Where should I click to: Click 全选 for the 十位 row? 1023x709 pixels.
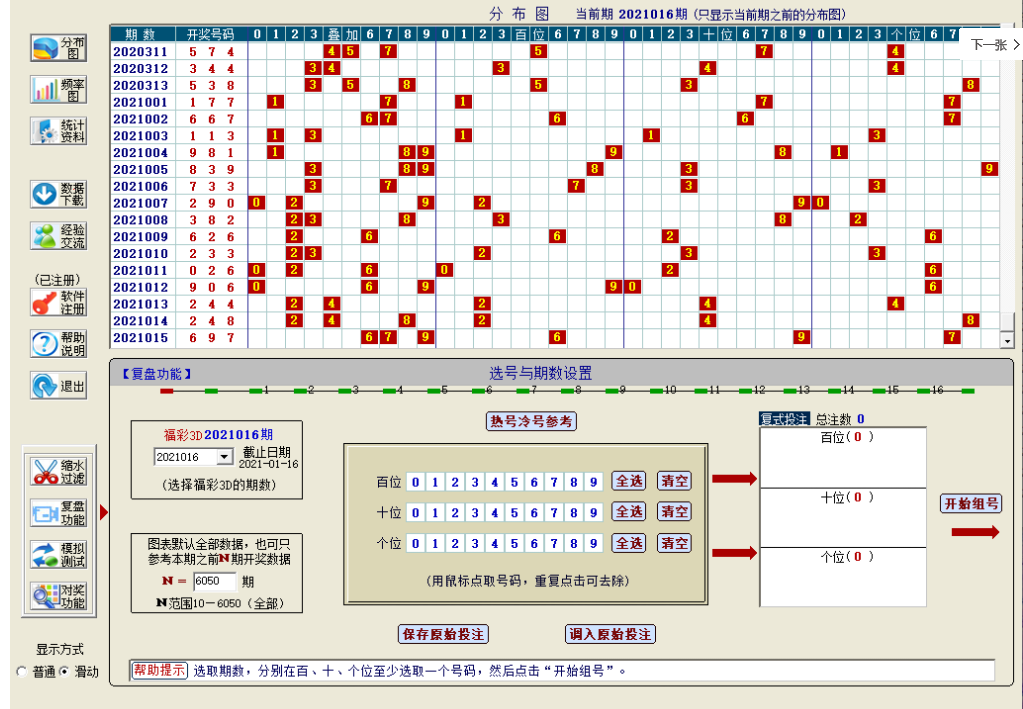pos(629,512)
